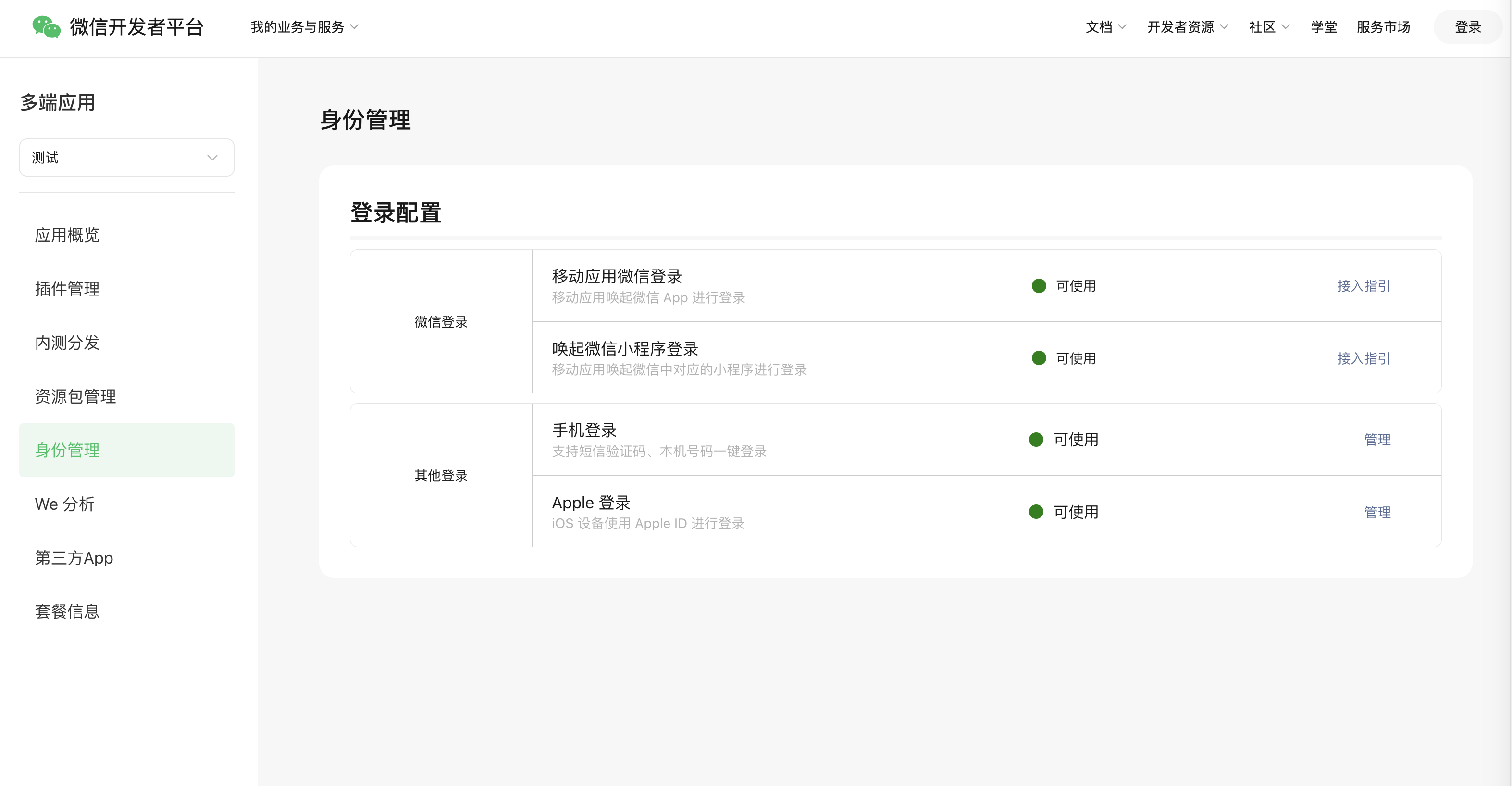Click the WeChat logo icon
Viewport: 1512px width, 786px height.
tap(46, 27)
